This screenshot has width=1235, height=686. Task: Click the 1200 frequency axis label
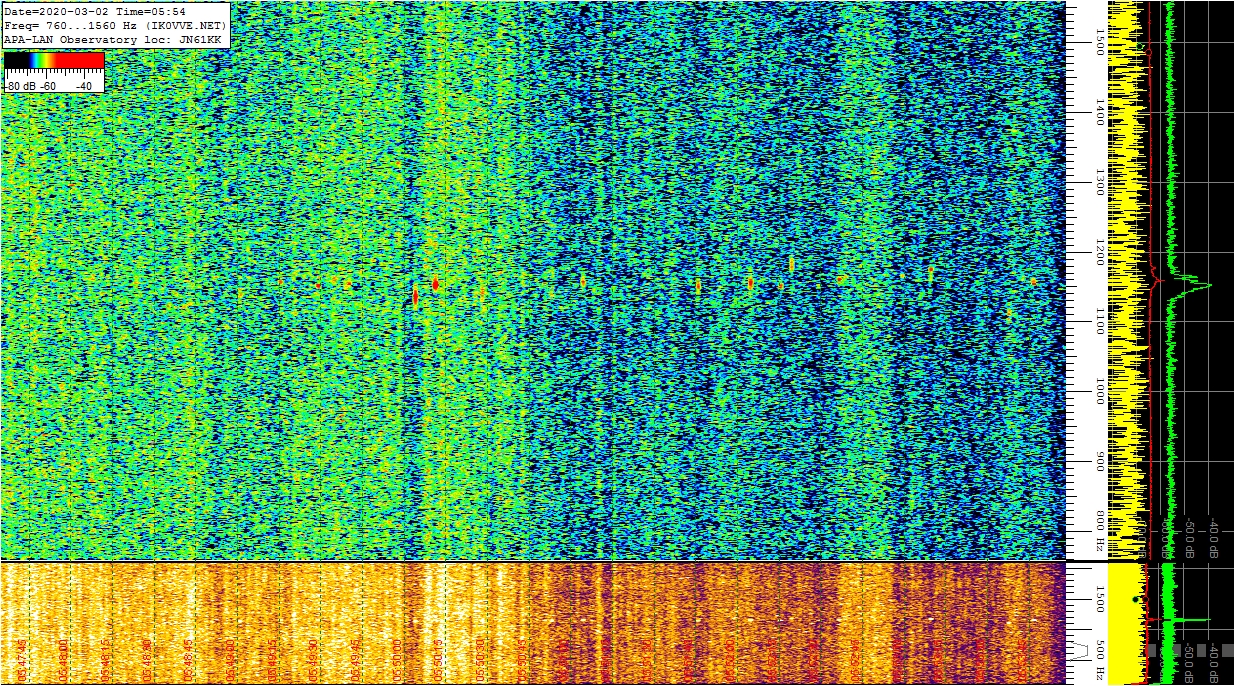[x=1099, y=251]
